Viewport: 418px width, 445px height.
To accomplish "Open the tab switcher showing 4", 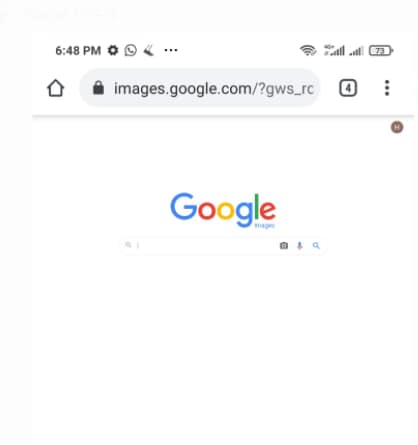I will 348,88.
